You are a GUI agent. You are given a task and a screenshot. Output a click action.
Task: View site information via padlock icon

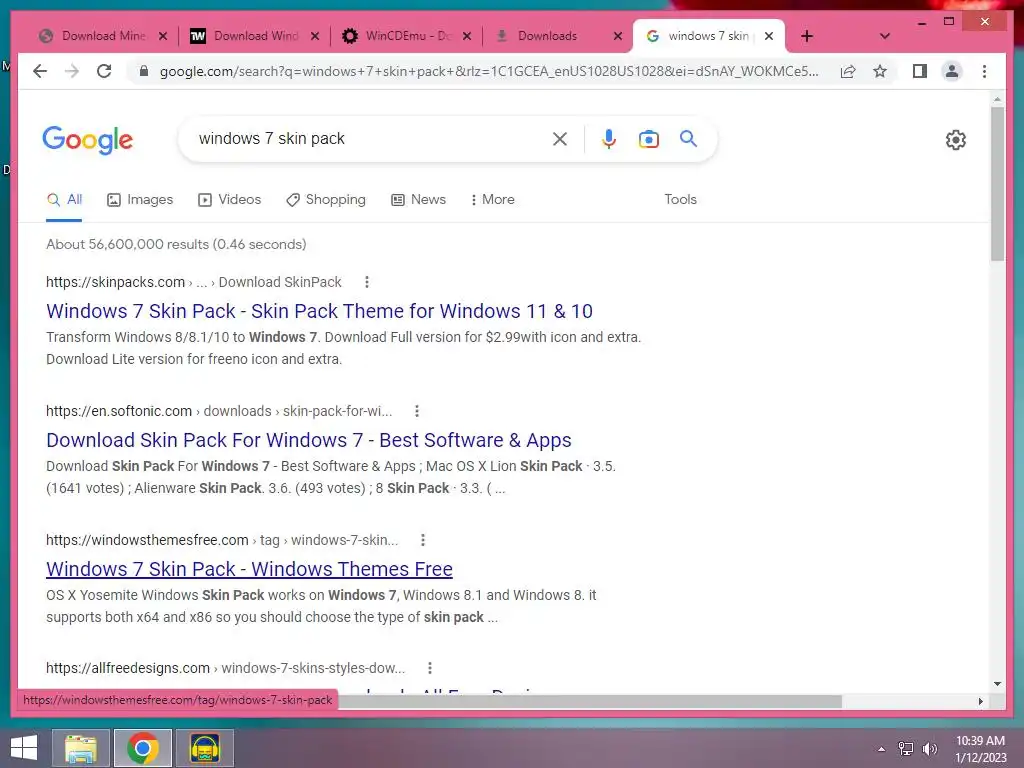pyautogui.click(x=144, y=71)
